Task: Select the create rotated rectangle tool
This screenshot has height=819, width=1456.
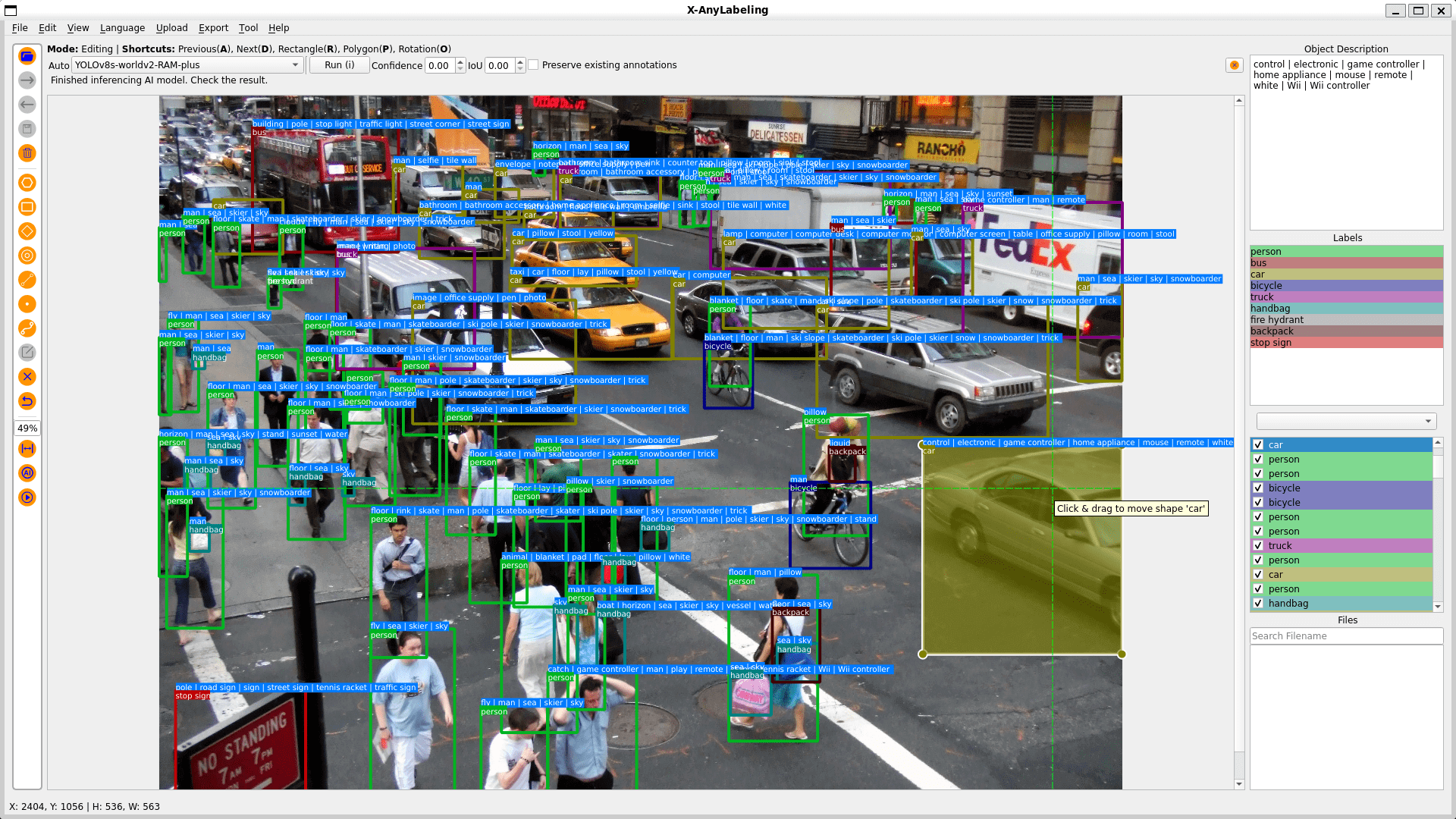Action: click(27, 231)
